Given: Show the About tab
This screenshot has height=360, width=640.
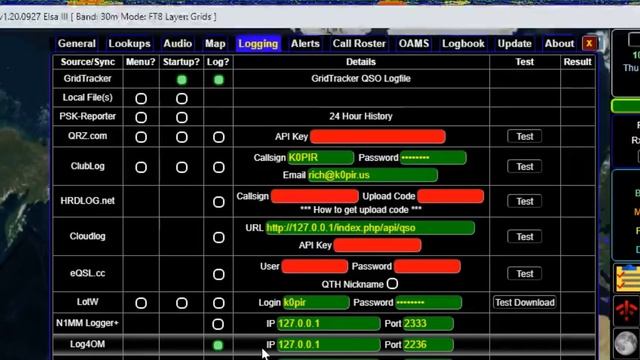Looking at the screenshot, I should (x=559, y=44).
